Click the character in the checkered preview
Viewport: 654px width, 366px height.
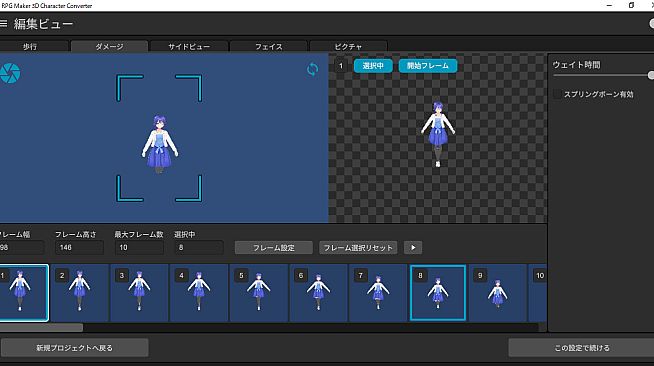click(438, 134)
